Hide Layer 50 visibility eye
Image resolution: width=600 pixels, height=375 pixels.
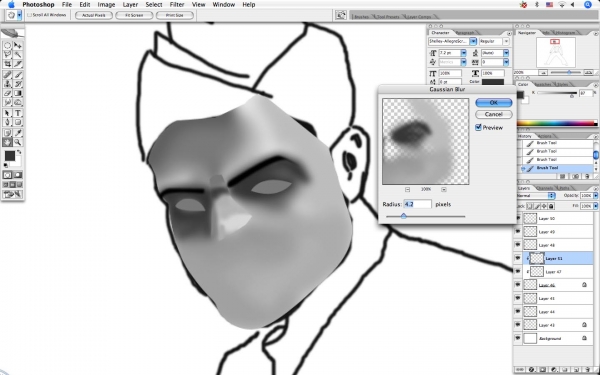(x=518, y=218)
